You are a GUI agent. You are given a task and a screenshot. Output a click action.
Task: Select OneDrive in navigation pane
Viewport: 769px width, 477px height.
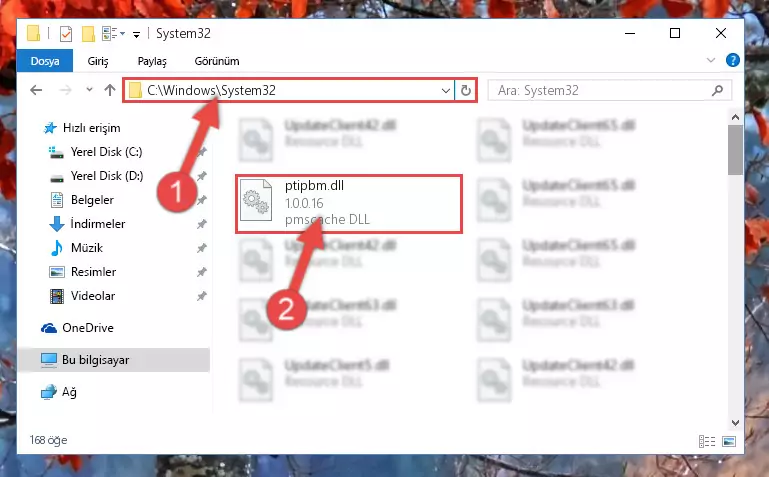coord(88,328)
